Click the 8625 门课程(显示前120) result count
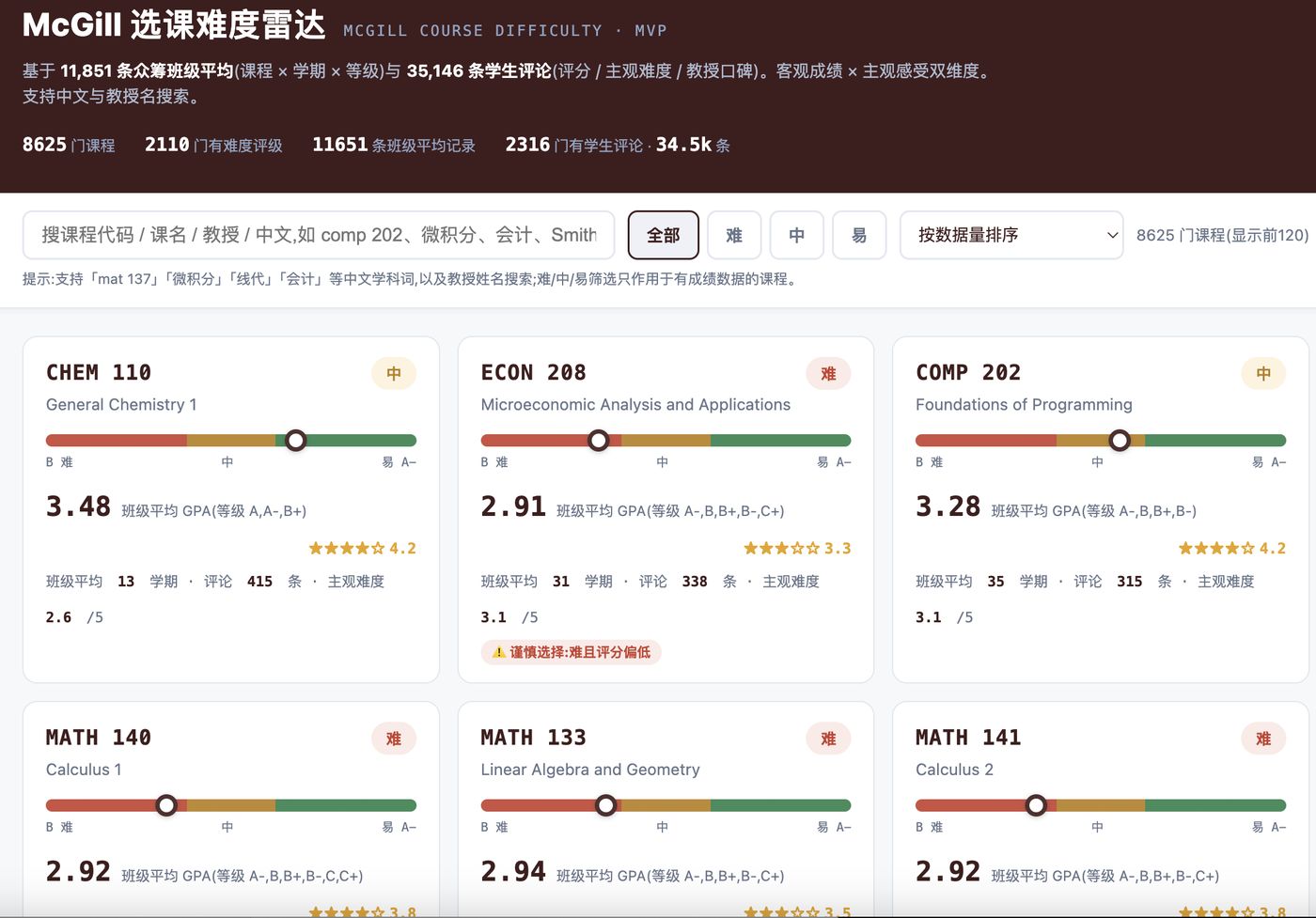 pos(1222,235)
